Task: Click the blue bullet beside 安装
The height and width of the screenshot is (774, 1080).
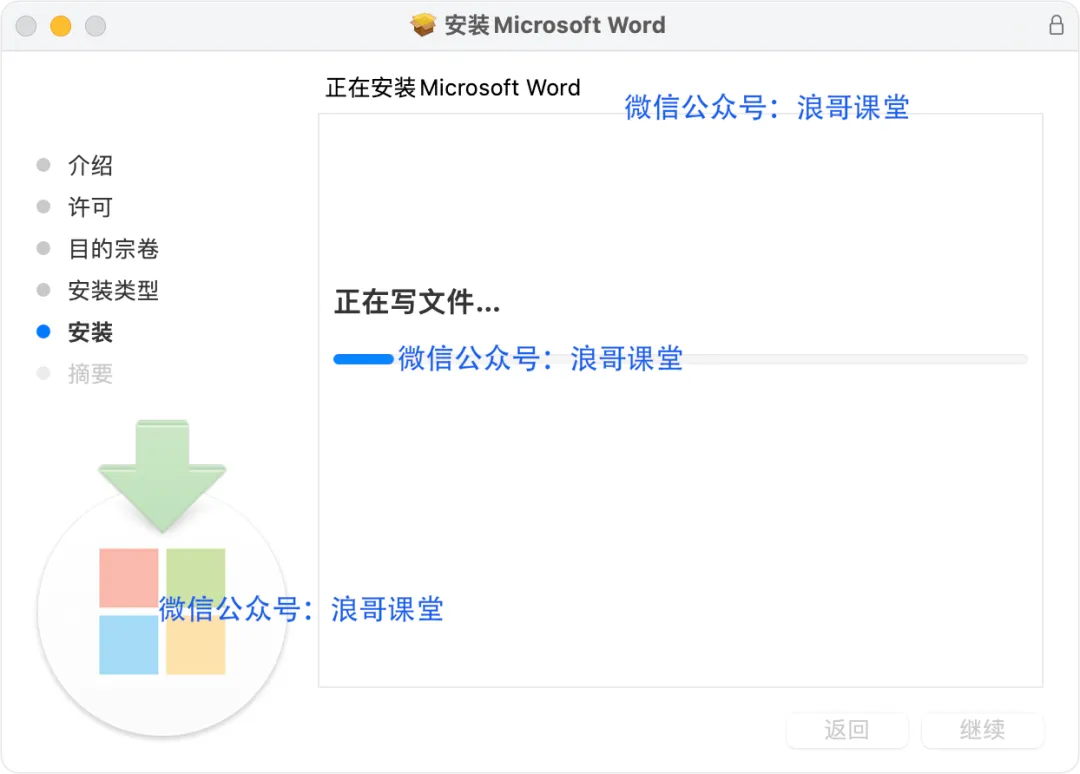Action: pyautogui.click(x=43, y=332)
